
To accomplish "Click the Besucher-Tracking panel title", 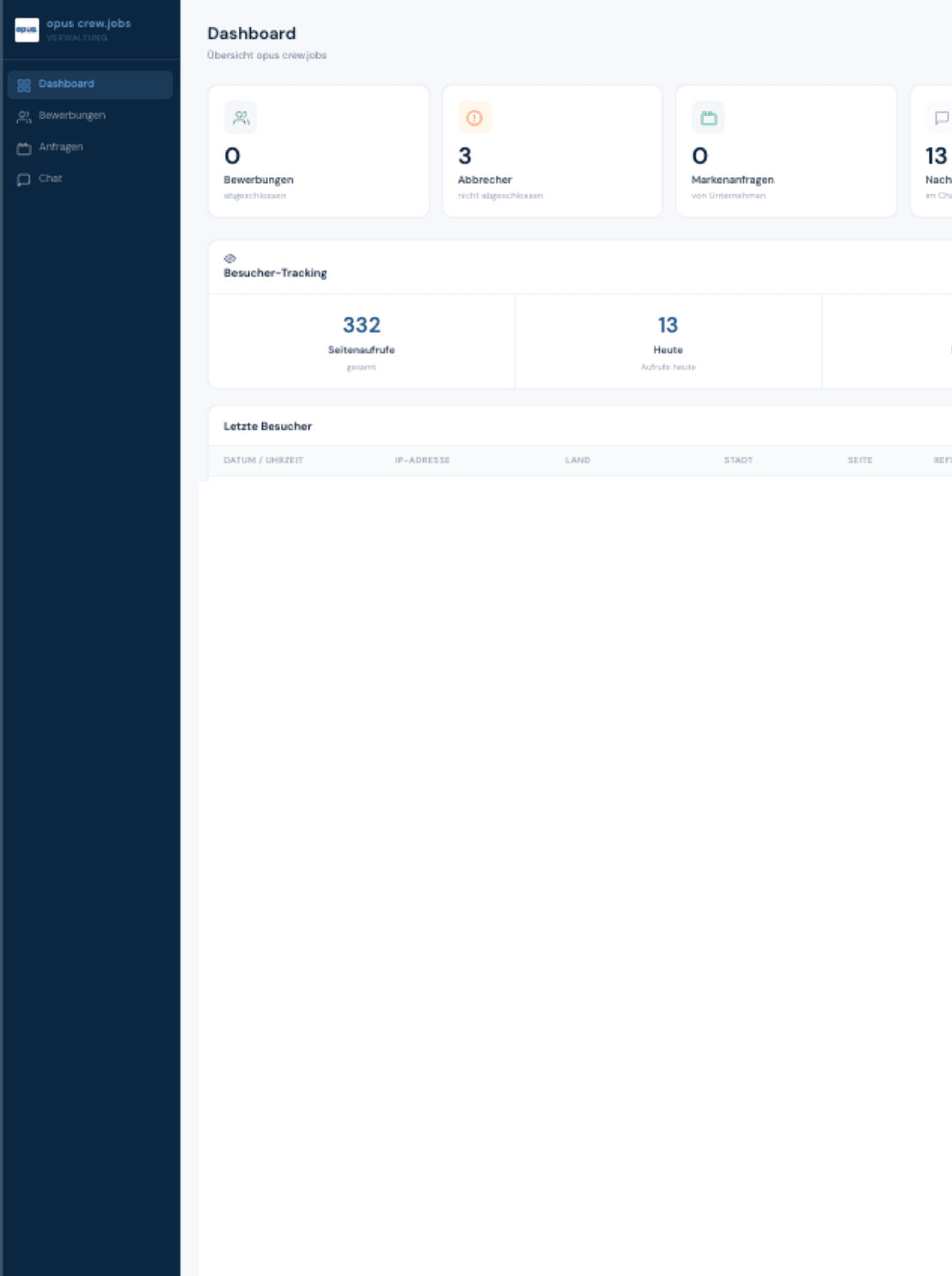I will [x=275, y=272].
